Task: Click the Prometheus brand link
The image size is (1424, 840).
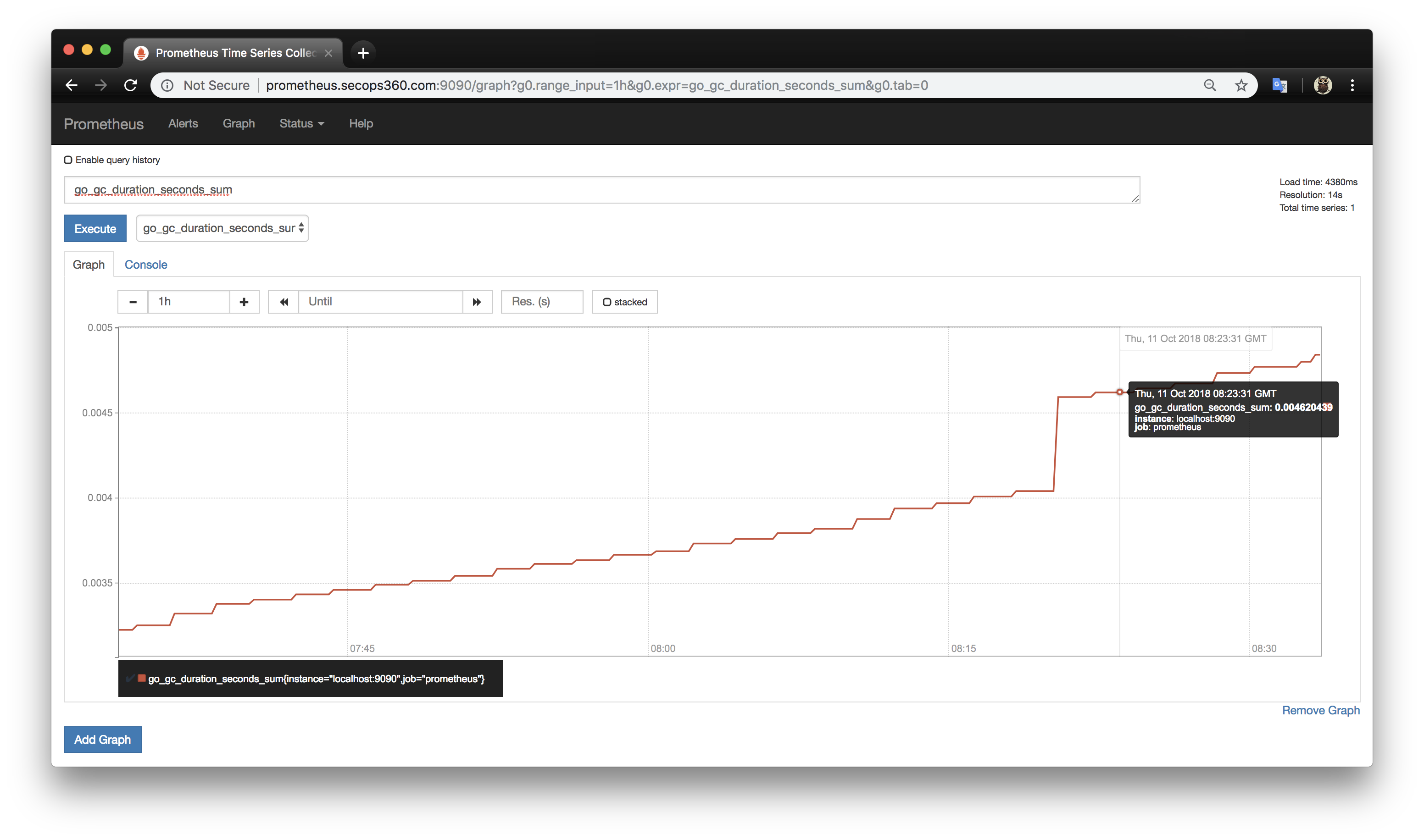Action: (104, 125)
